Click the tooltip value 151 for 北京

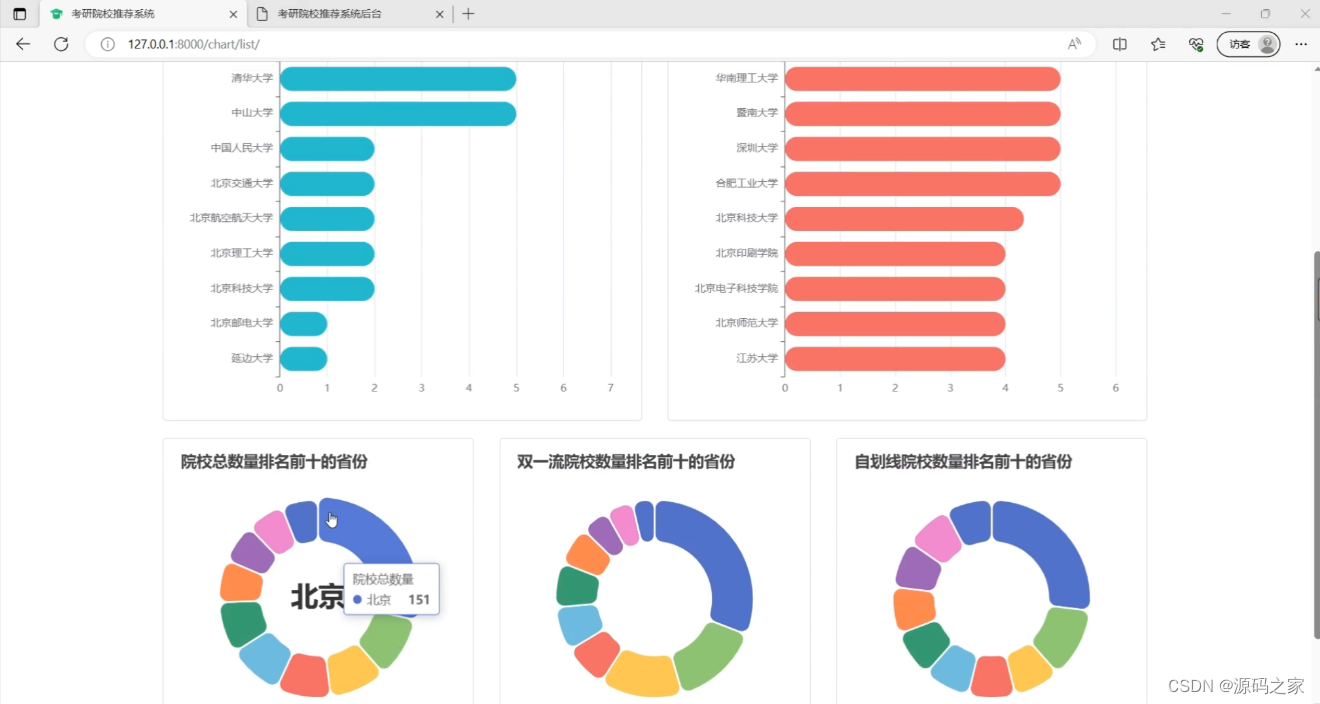[x=419, y=600]
